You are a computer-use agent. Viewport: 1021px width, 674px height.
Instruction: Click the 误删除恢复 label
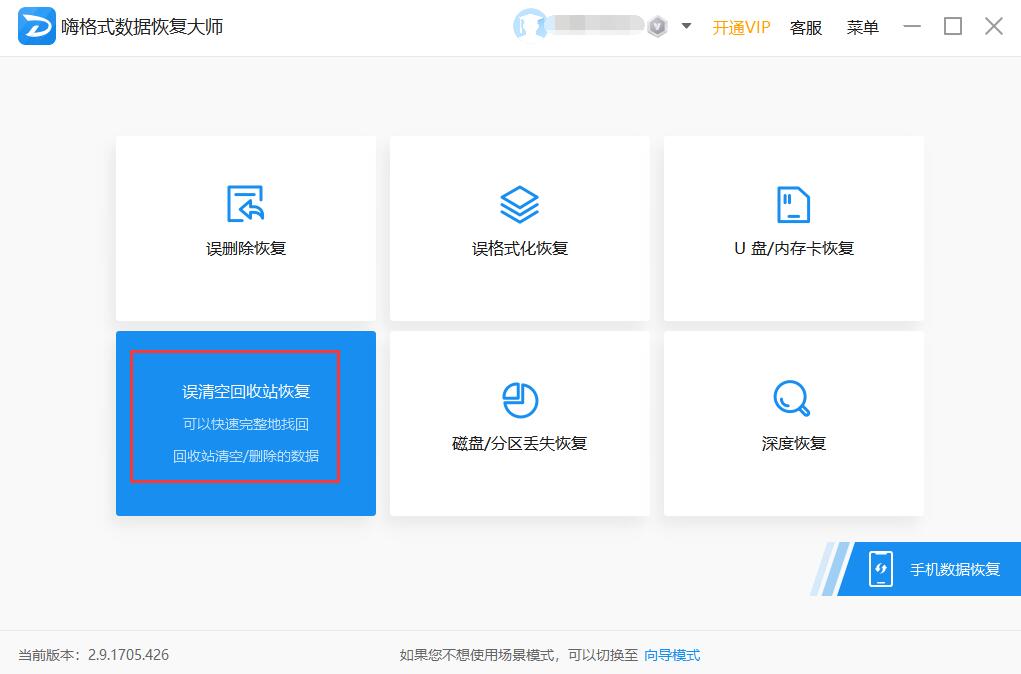coord(246,248)
